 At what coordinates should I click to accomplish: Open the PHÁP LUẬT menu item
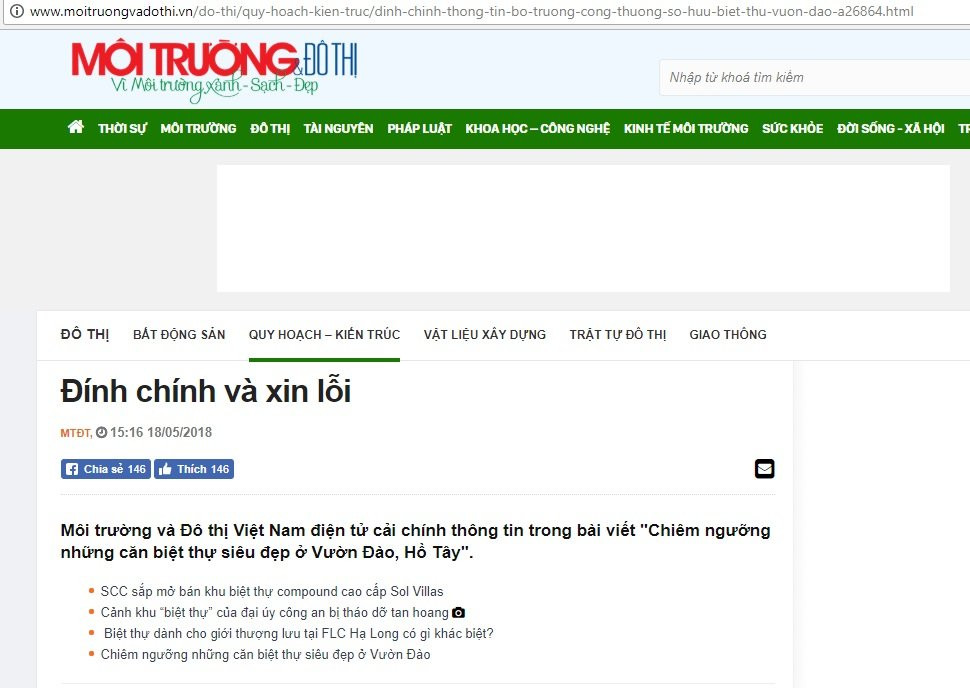point(419,129)
